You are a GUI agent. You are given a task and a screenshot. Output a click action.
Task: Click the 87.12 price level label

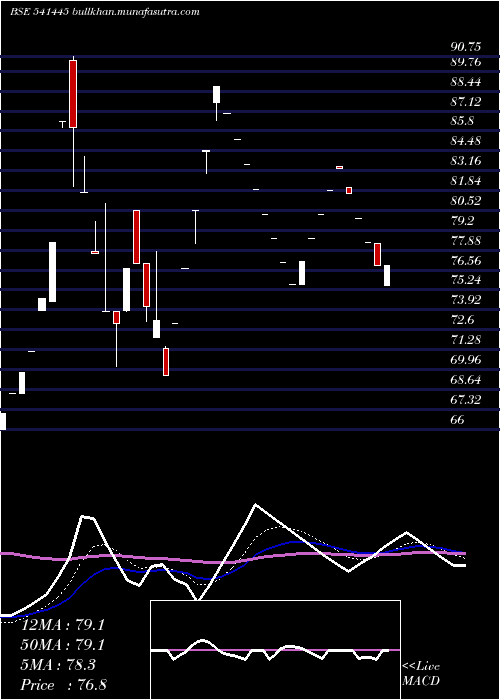[466, 101]
